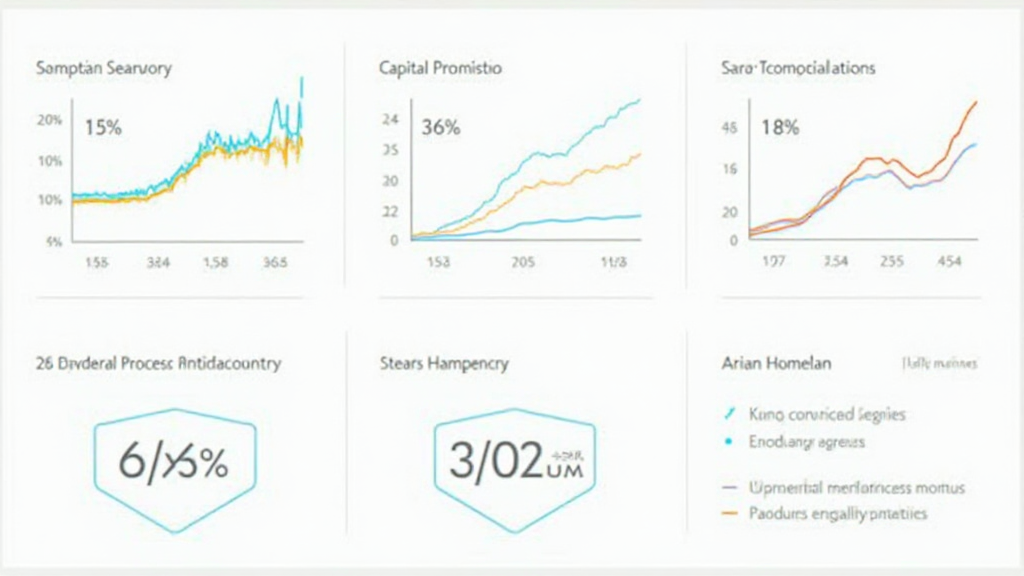
Task: Click the 15% value on the first chart
Action: [x=103, y=128]
